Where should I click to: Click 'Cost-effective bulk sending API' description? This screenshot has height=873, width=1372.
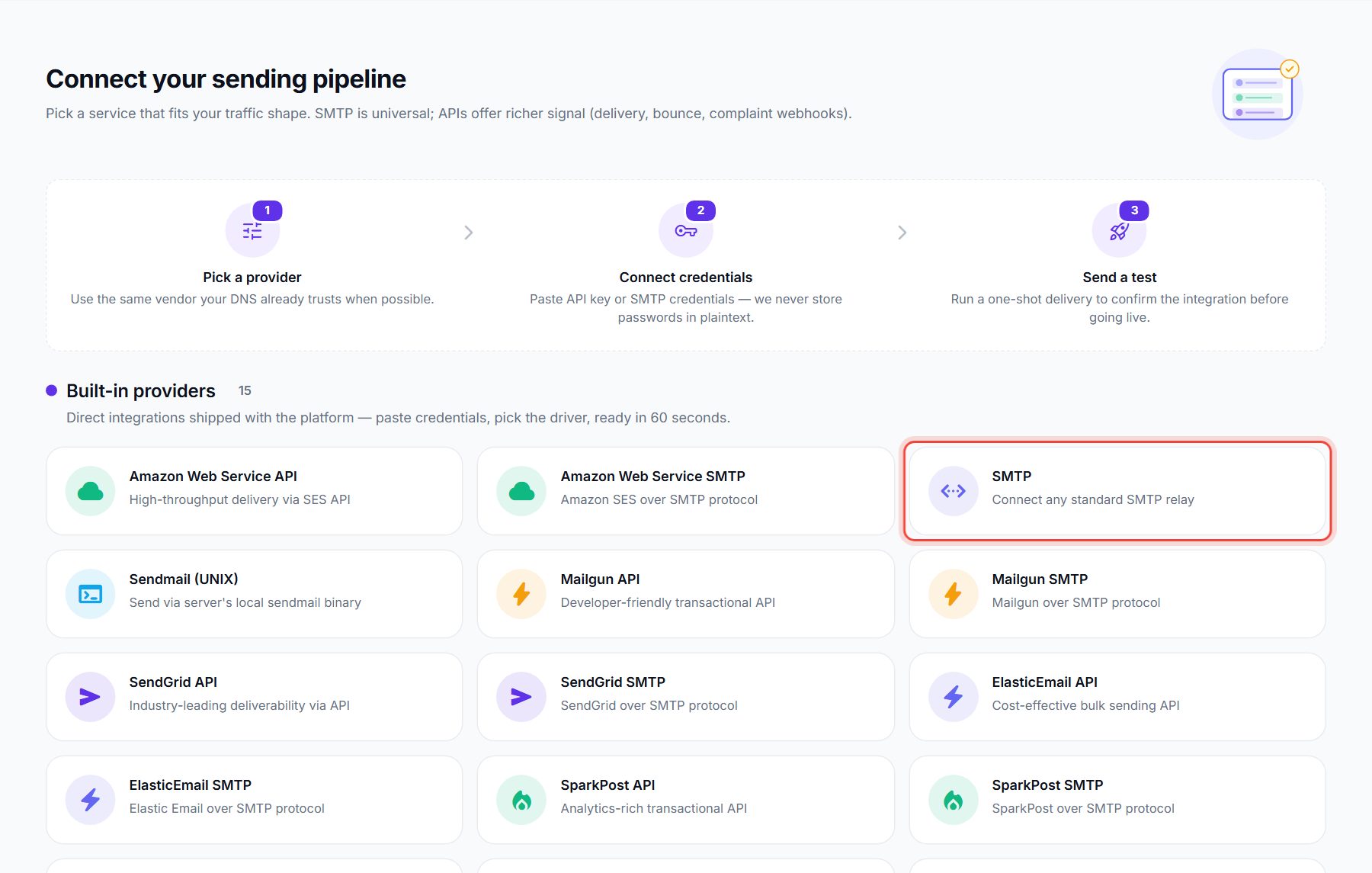click(1085, 706)
